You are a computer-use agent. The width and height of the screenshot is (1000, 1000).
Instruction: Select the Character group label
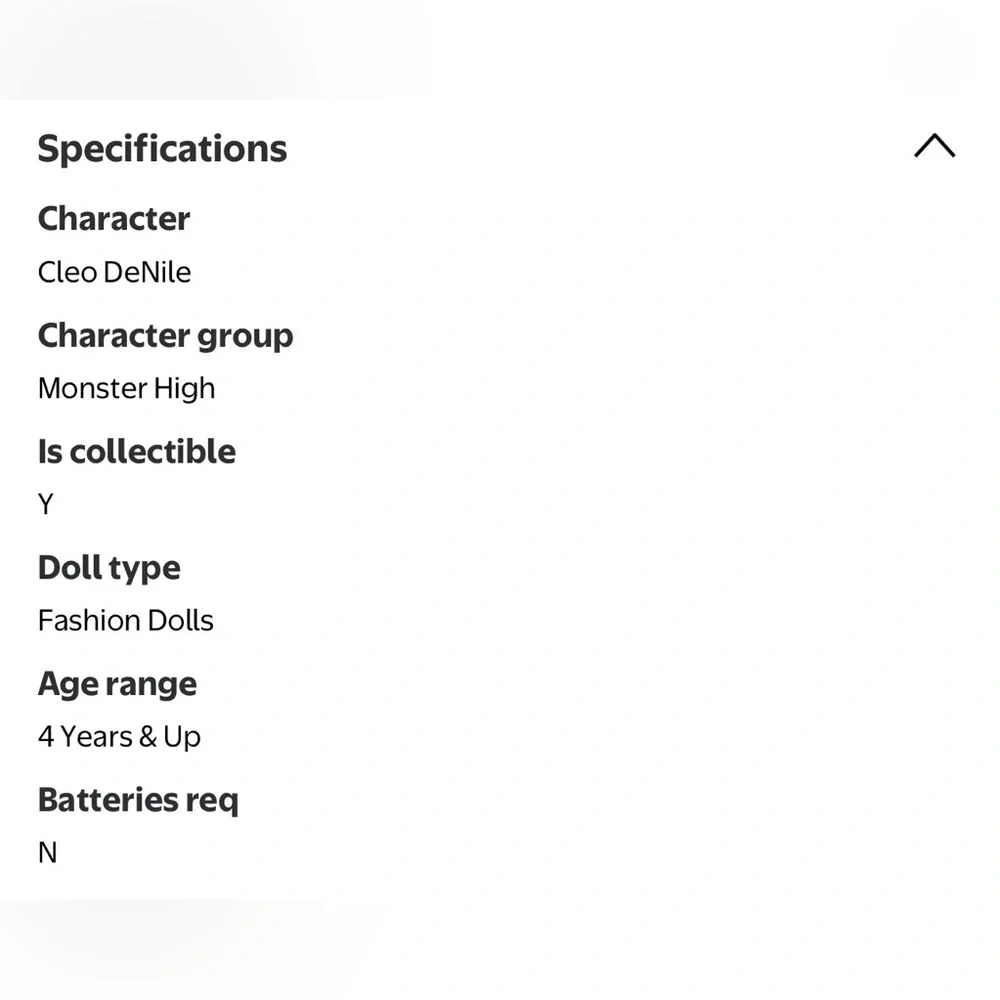tap(165, 335)
